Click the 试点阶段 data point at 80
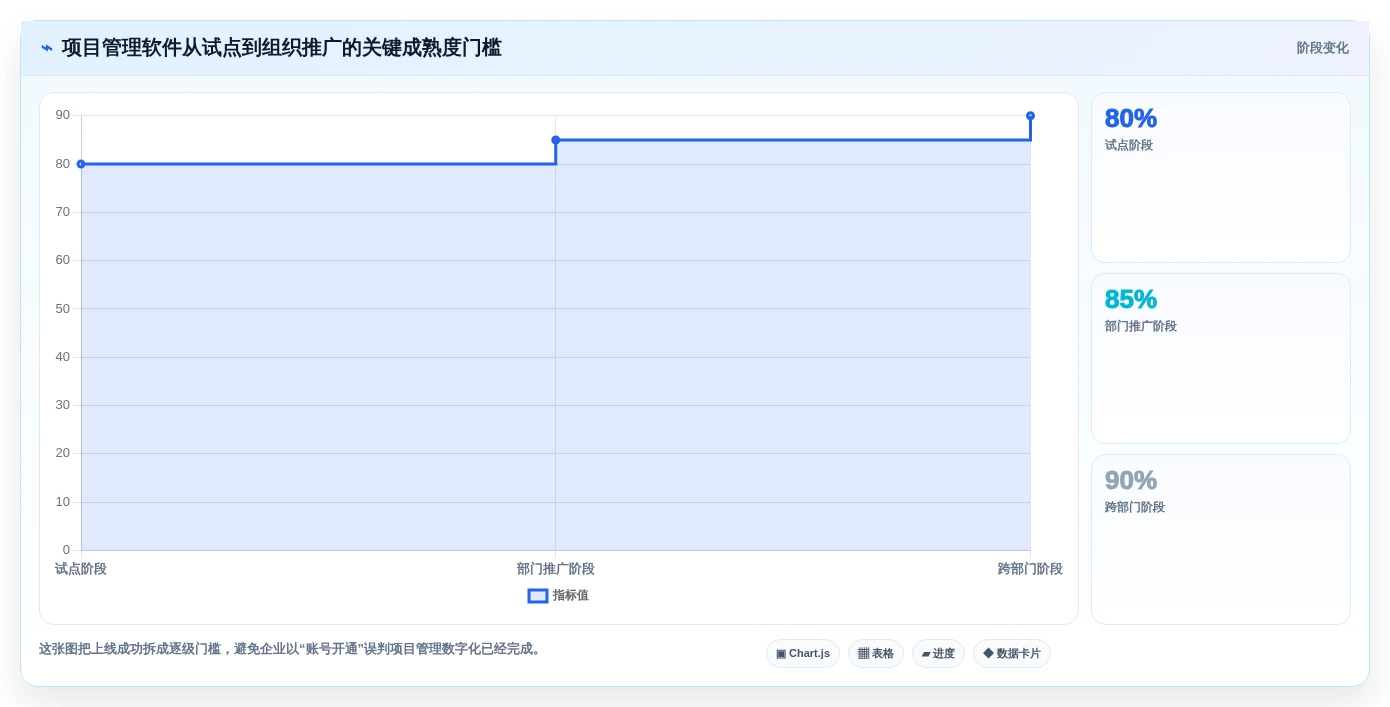The width and height of the screenshot is (1390, 707). point(81,164)
